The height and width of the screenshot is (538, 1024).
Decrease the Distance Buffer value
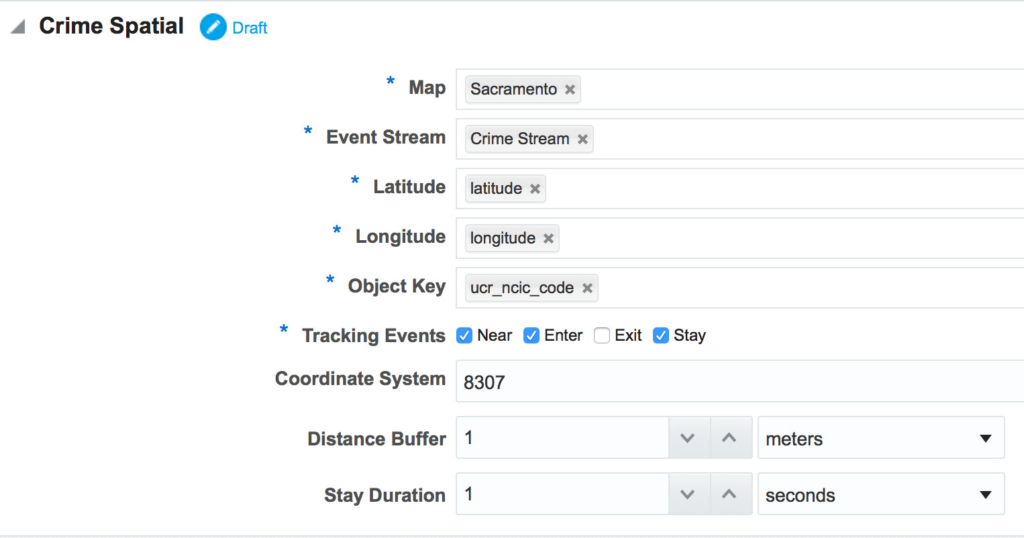tap(688, 438)
